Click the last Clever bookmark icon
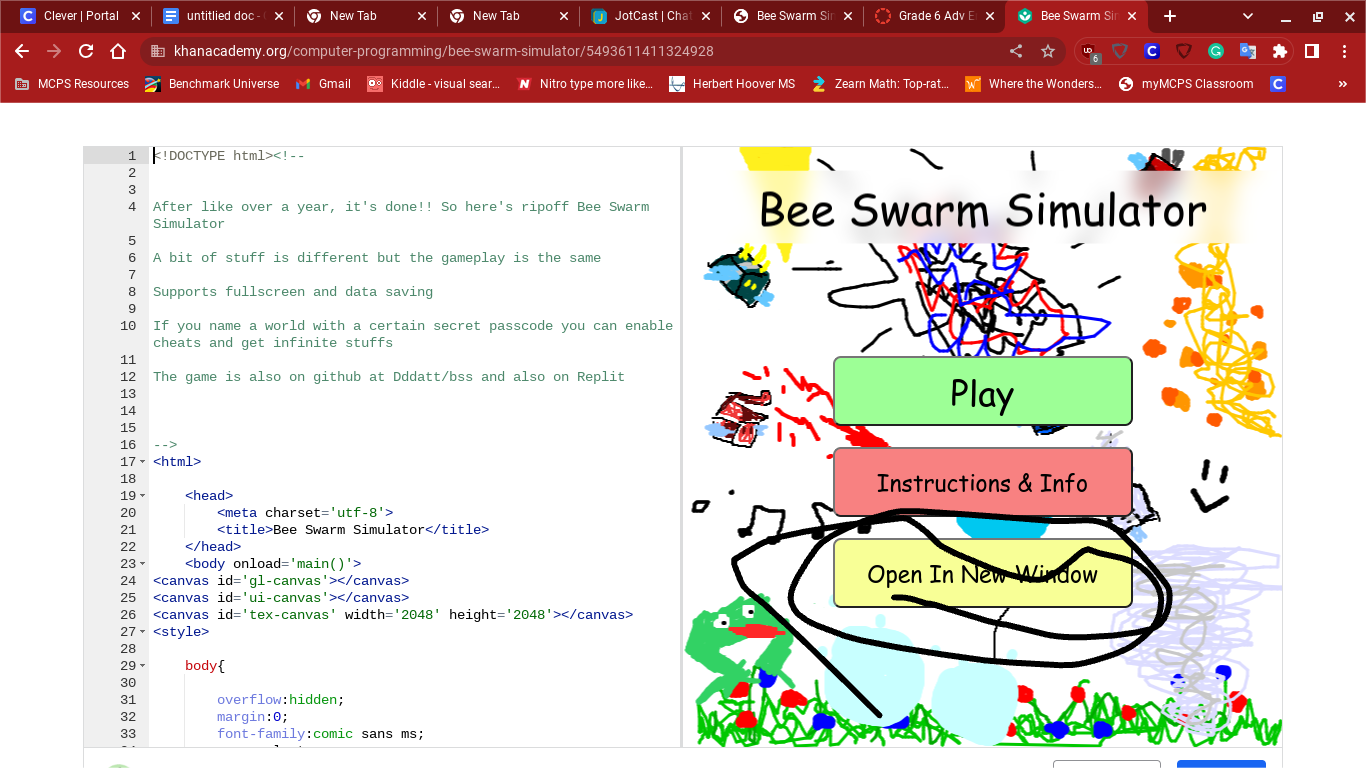1366x768 pixels. pyautogui.click(x=1277, y=84)
